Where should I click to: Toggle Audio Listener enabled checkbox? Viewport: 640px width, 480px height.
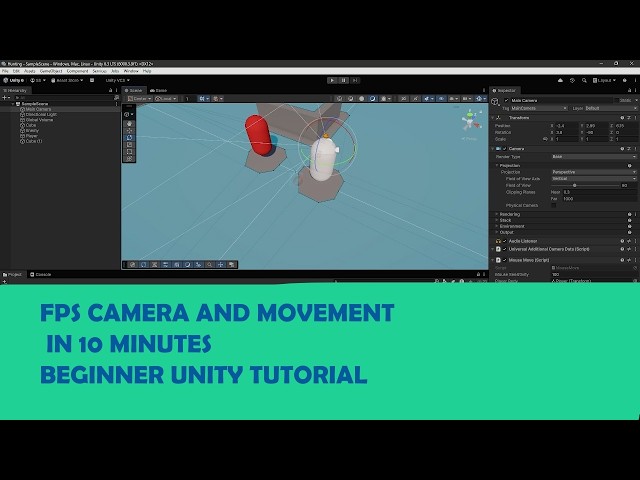(x=504, y=241)
